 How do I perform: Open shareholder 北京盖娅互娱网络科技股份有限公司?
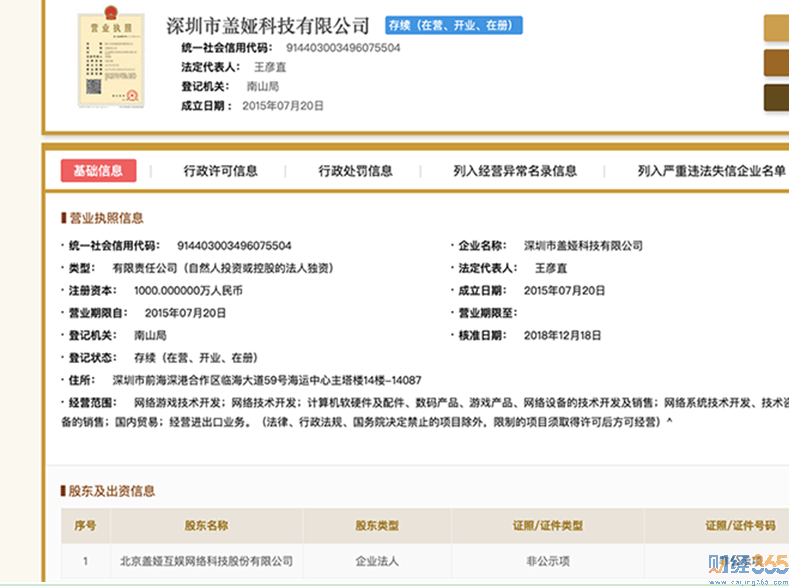pos(206,561)
